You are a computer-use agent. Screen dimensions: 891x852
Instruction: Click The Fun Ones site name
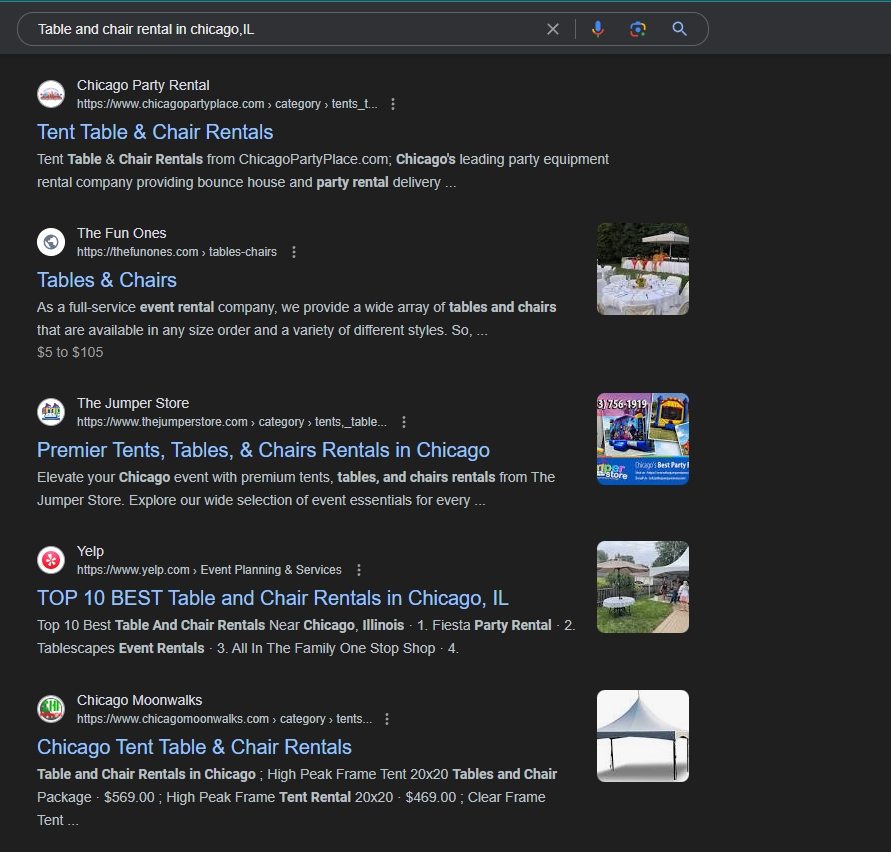[122, 233]
